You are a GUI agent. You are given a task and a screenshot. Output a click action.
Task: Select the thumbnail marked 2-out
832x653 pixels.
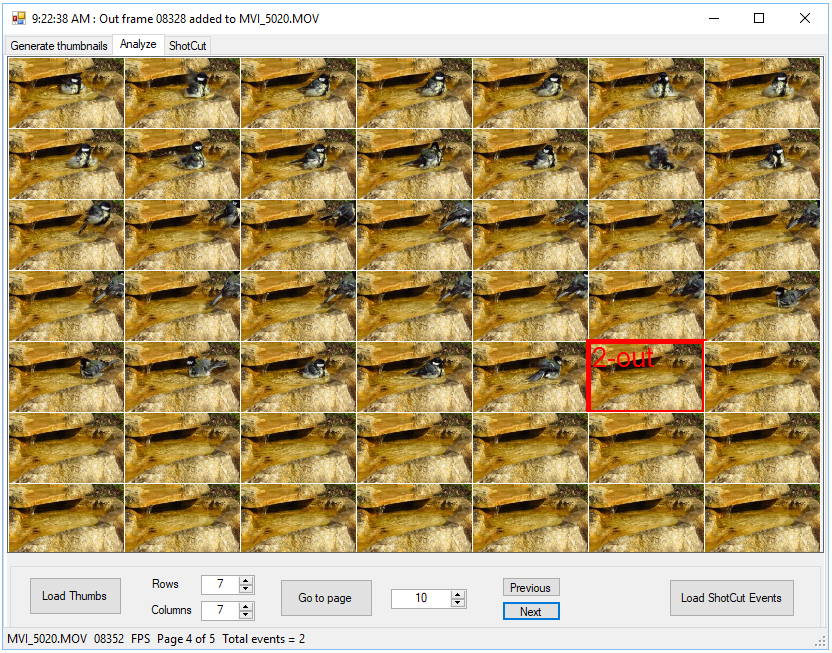click(646, 376)
